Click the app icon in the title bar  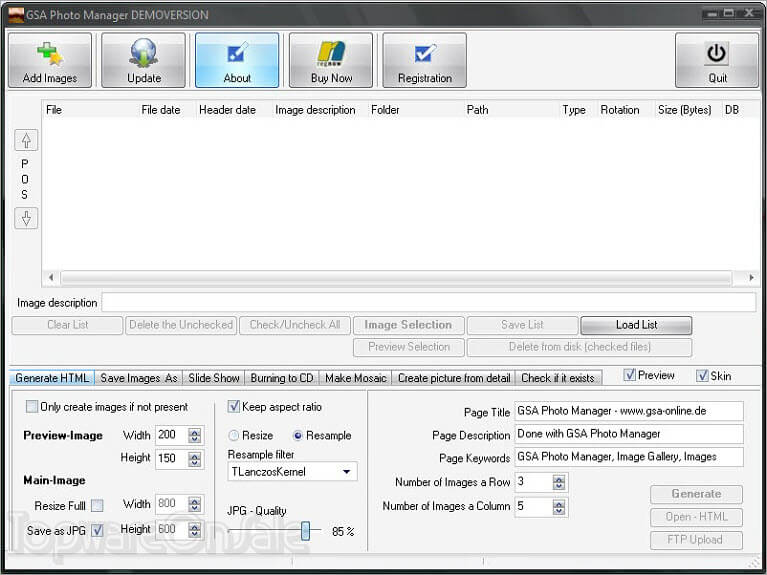[x=16, y=15]
